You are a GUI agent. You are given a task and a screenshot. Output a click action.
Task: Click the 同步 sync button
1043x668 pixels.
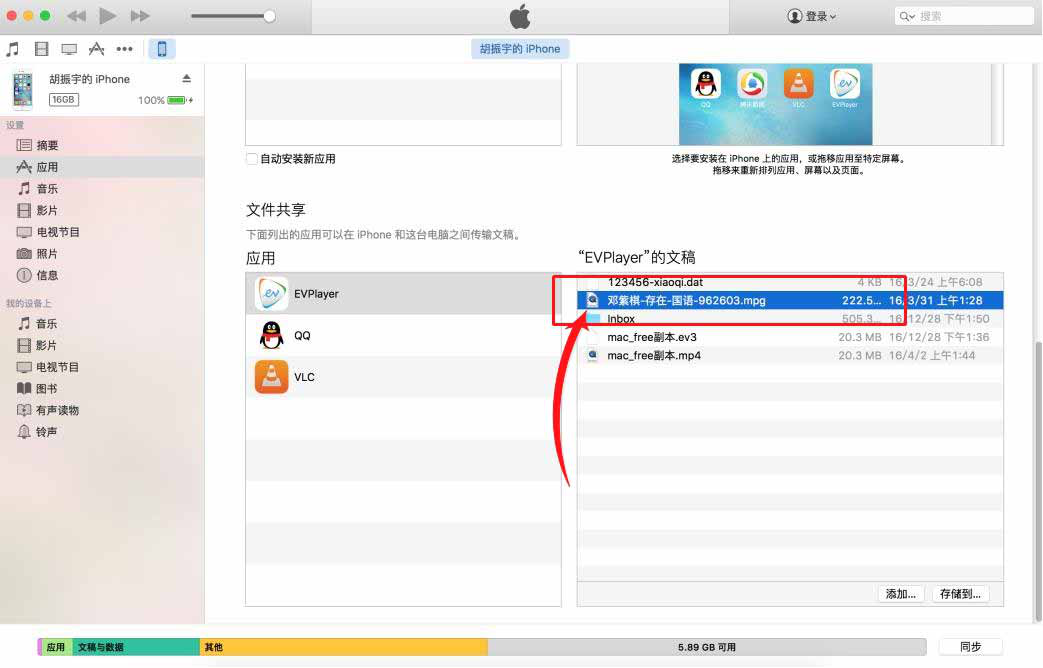click(x=970, y=647)
